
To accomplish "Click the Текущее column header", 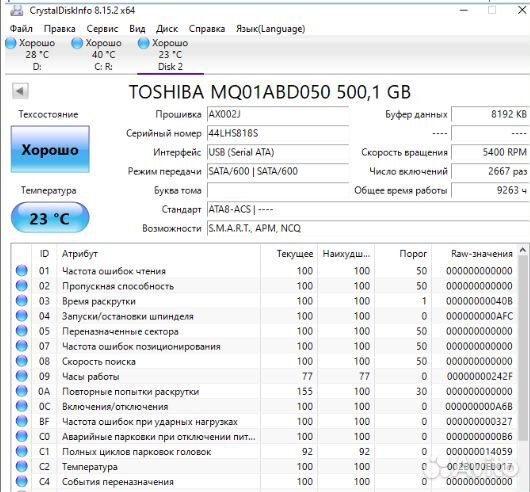I will coord(289,253).
